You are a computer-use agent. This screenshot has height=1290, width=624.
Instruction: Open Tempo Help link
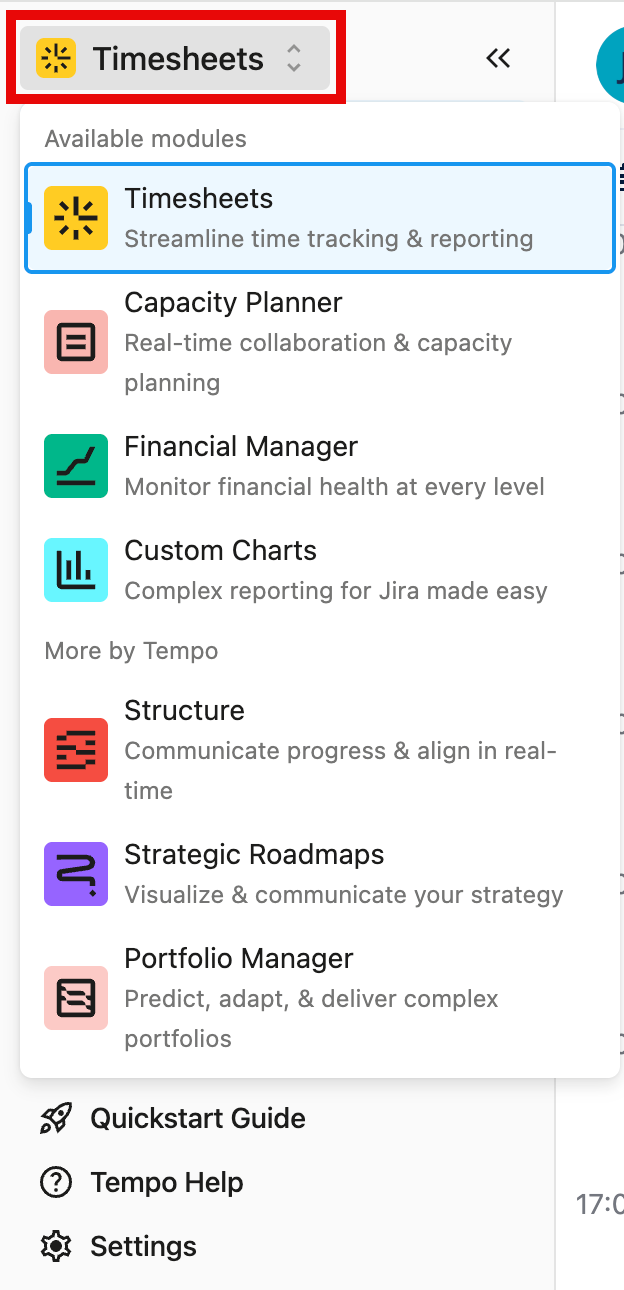(x=167, y=1182)
